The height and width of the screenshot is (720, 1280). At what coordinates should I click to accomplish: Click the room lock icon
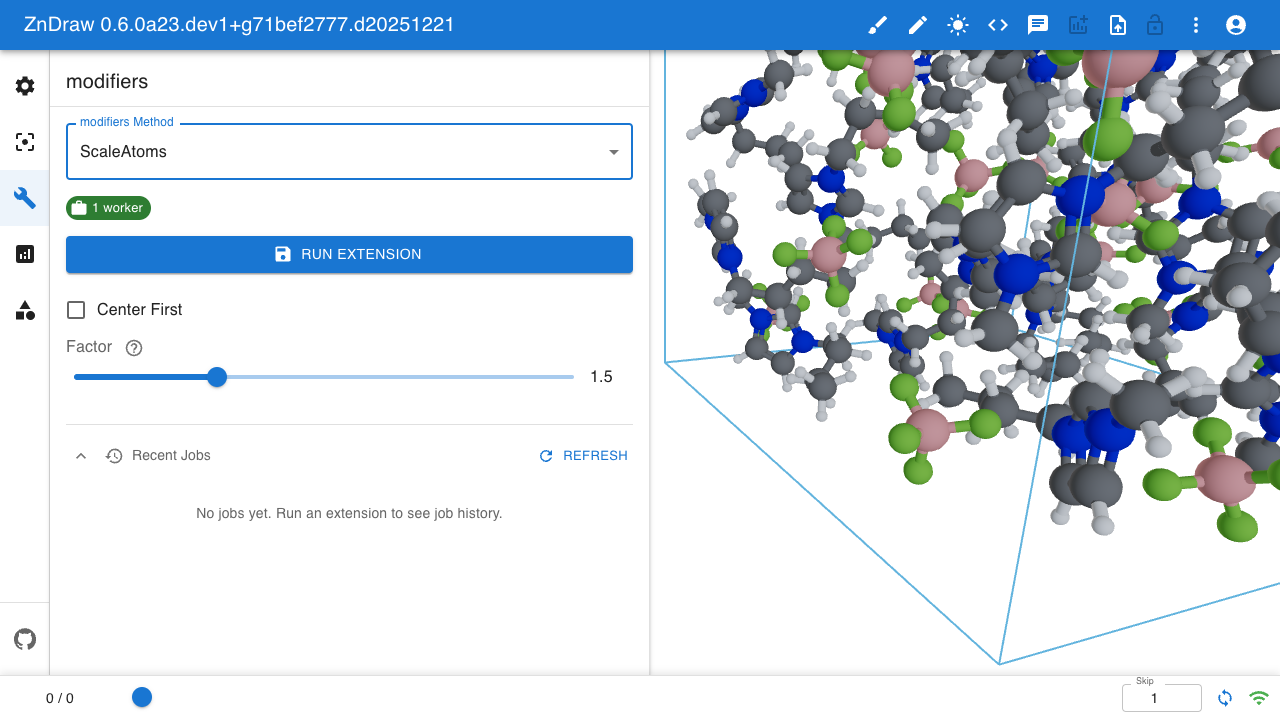pos(1155,25)
